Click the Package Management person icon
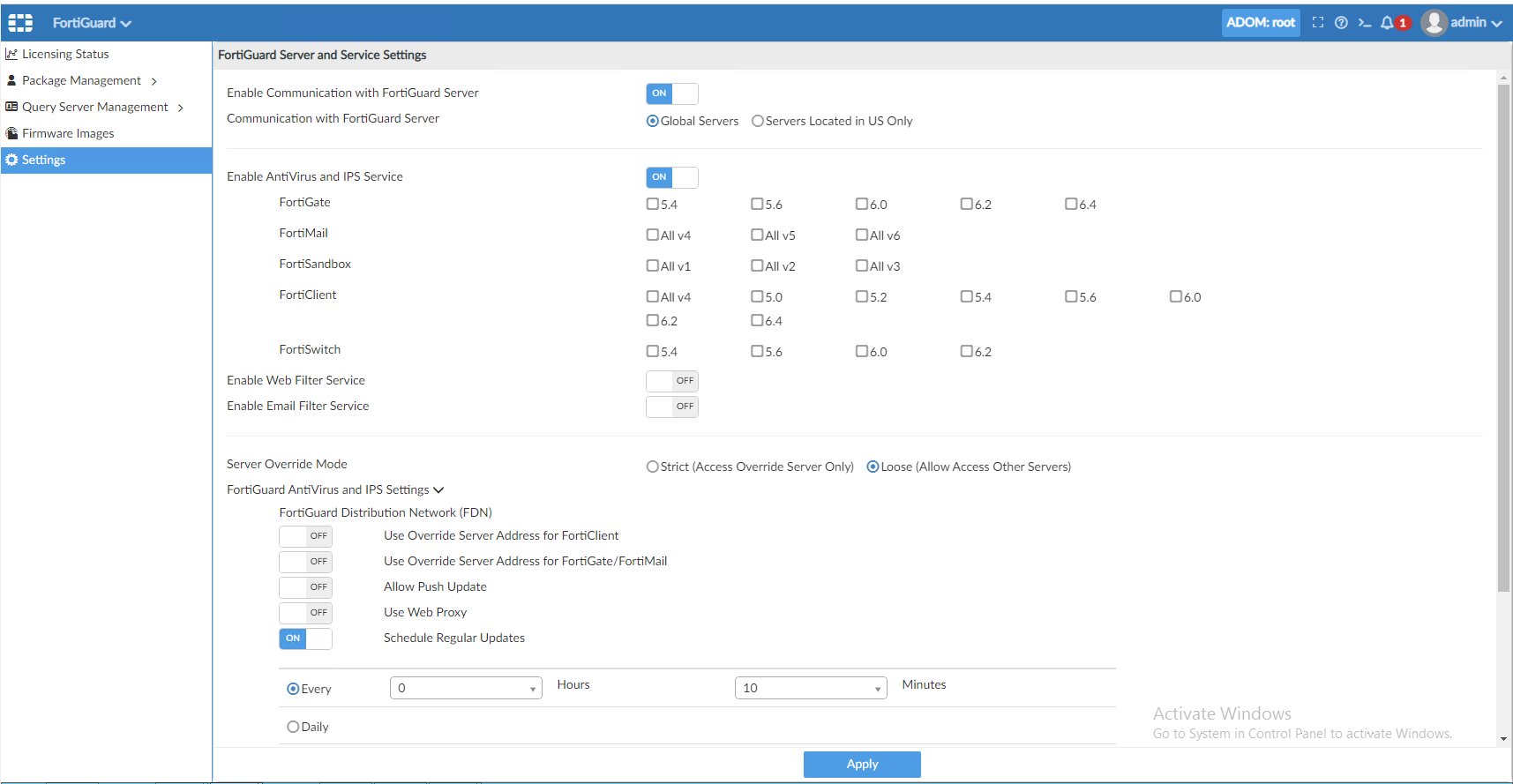 pos(11,80)
